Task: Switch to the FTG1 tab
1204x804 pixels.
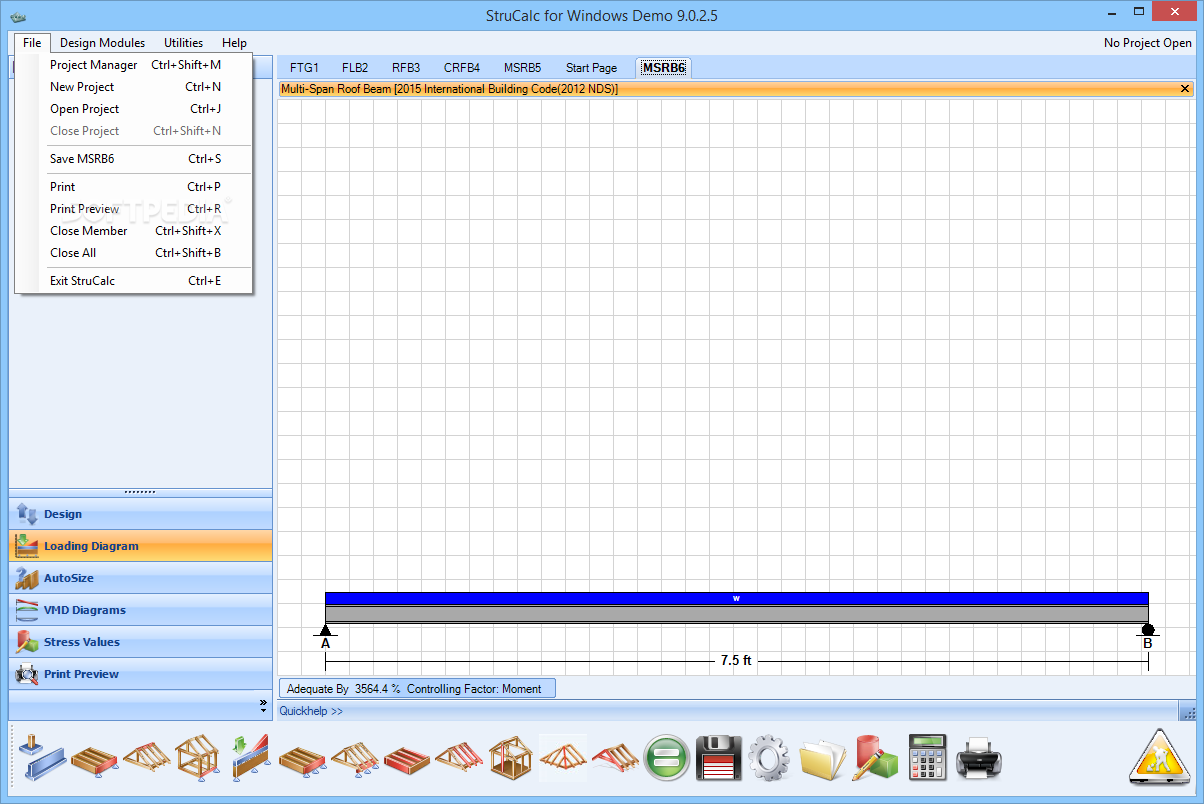Action: tap(304, 68)
